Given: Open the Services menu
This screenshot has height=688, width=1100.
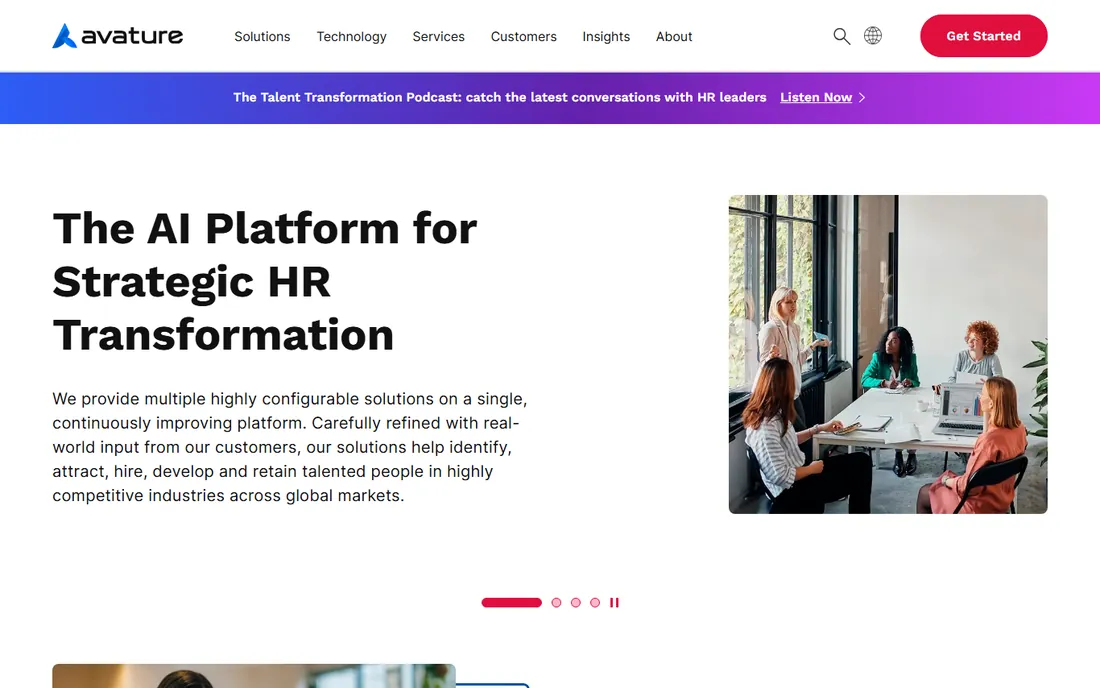Looking at the screenshot, I should (438, 36).
